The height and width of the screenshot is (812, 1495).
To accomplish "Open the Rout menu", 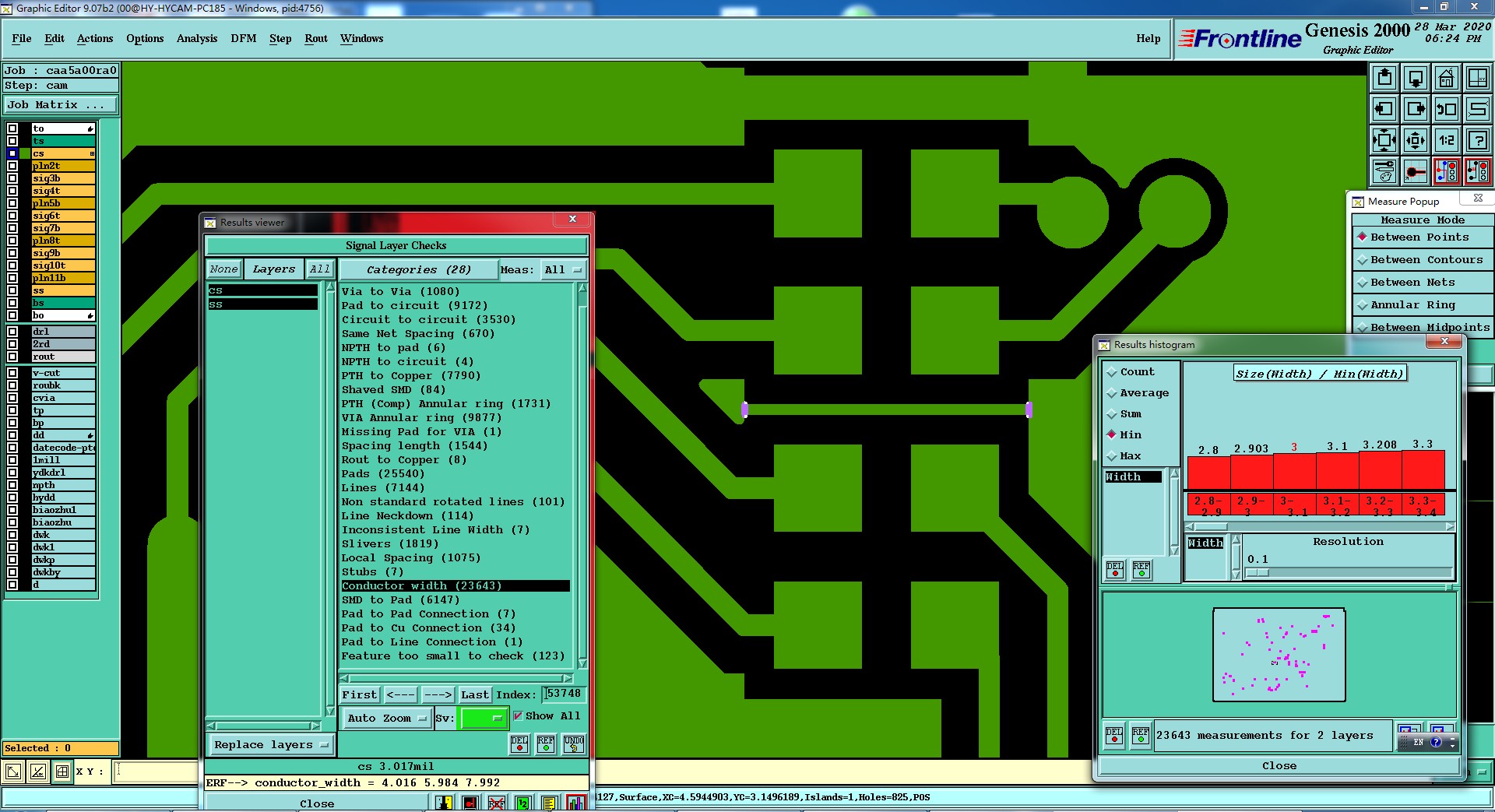I will coord(316,38).
